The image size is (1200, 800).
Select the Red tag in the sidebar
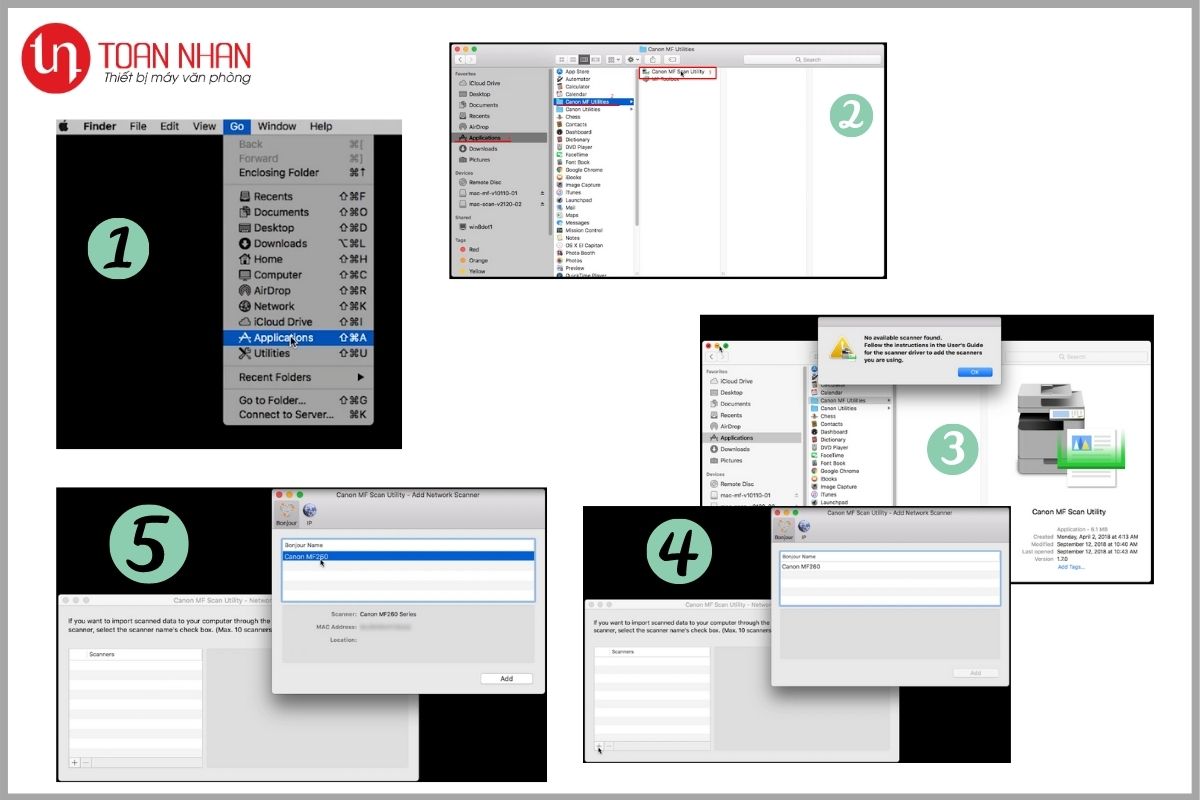click(467, 249)
